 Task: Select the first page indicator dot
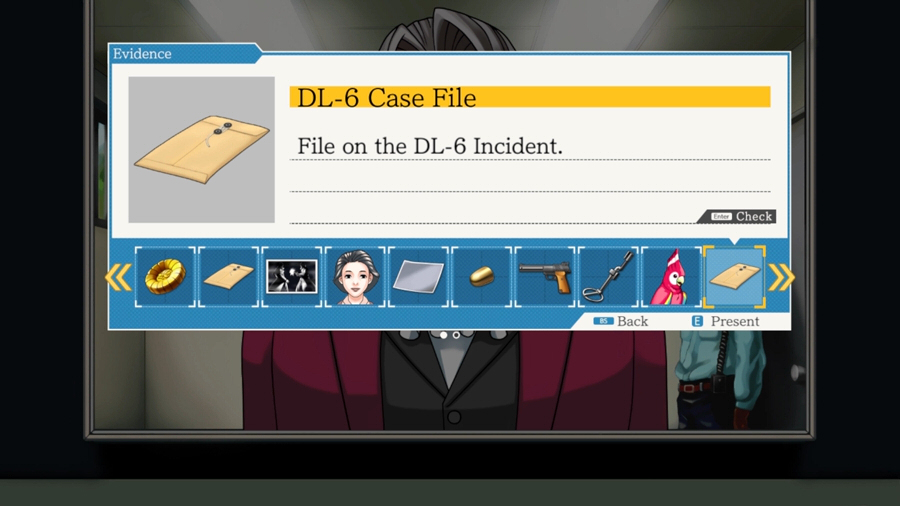click(x=443, y=335)
